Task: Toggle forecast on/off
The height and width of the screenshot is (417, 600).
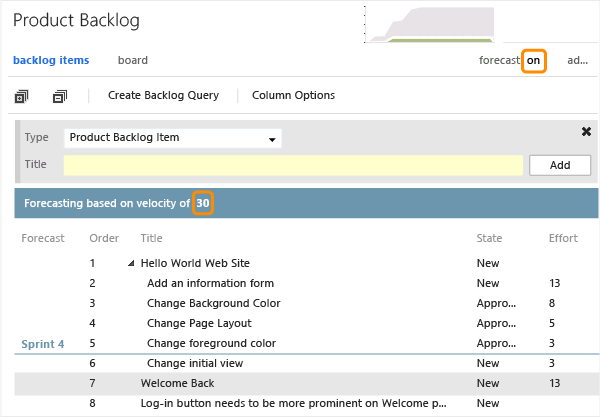Action: point(534,61)
